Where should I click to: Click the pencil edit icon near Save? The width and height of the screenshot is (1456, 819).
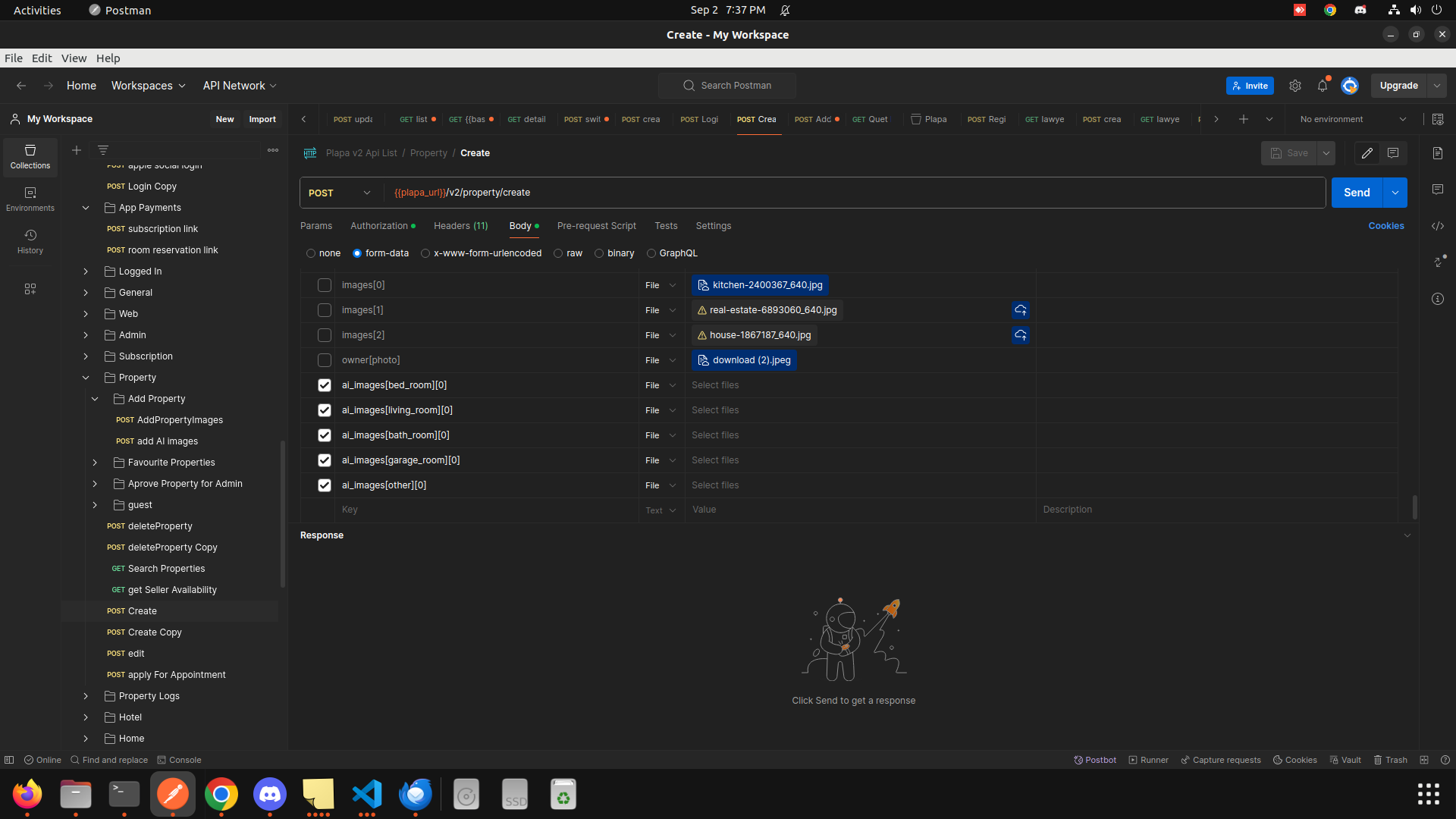[x=1367, y=153]
